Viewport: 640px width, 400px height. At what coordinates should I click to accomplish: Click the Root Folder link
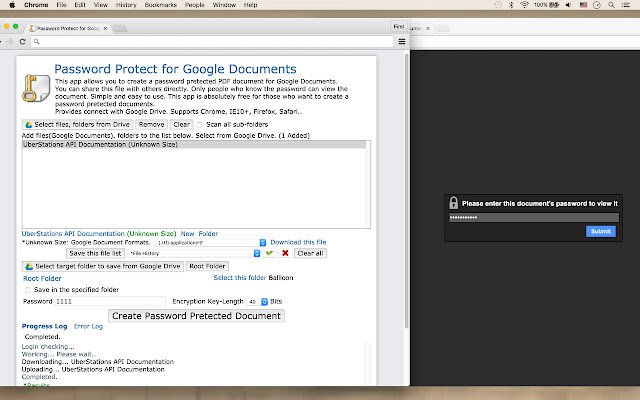pos(42,278)
